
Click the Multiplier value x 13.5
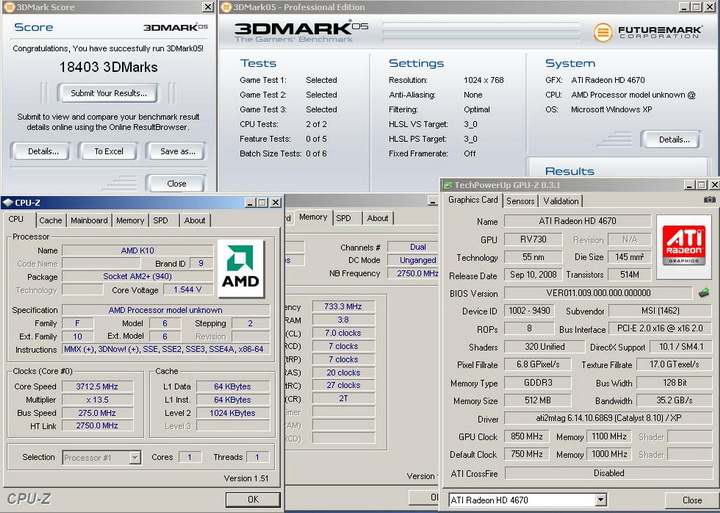(97, 400)
